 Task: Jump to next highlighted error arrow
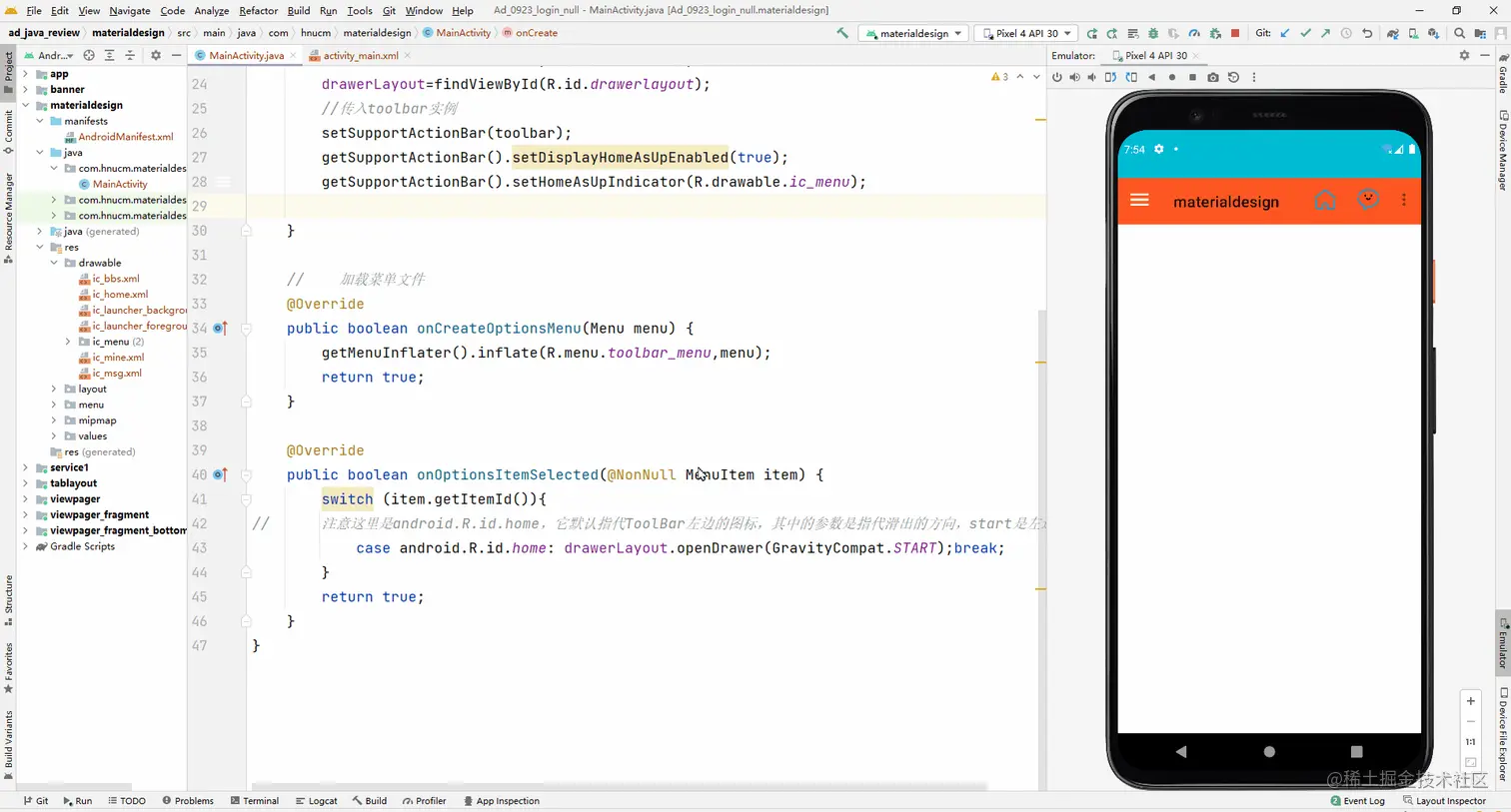[x=1035, y=77]
